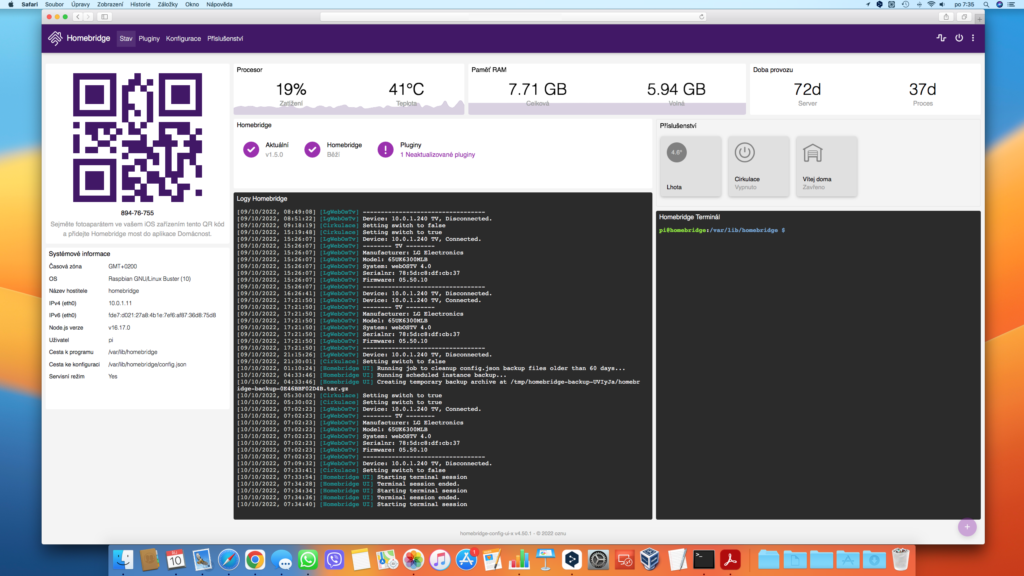Viewport: 1024px width, 576px height.
Task: Open the Soubor menu
Action: [54, 5]
